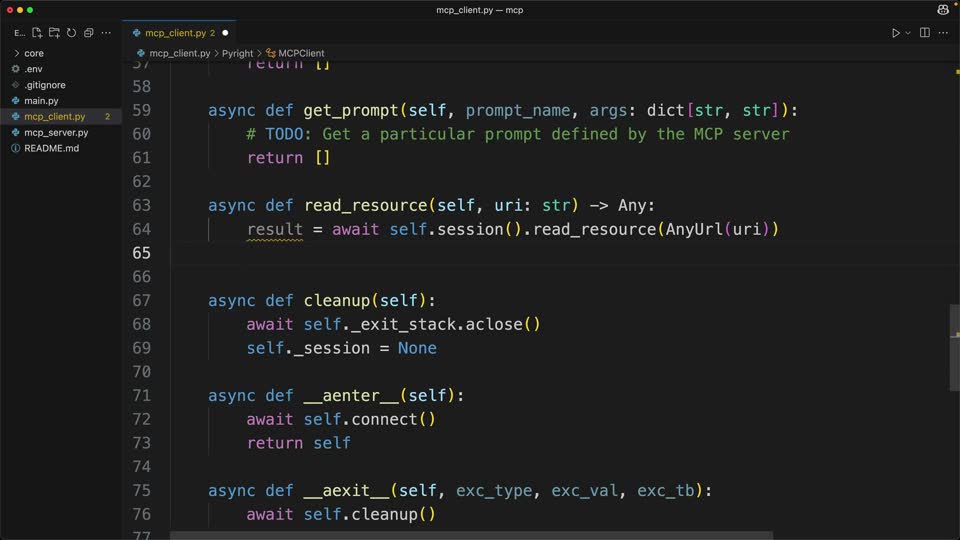Split the editor to the right
The width and height of the screenshot is (960, 540).
pyautogui.click(x=924, y=32)
